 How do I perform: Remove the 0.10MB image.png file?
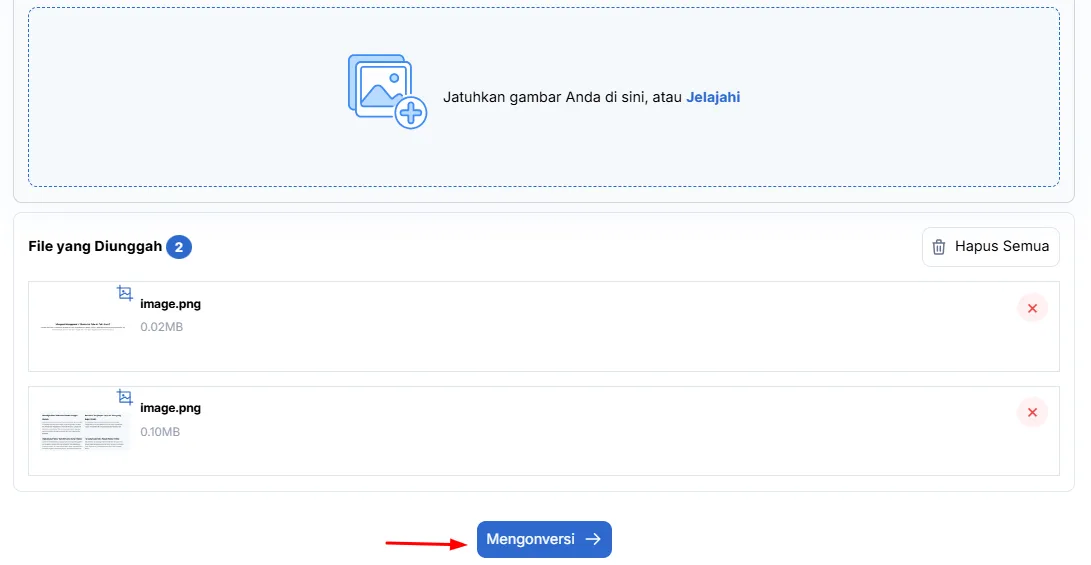[1033, 413]
